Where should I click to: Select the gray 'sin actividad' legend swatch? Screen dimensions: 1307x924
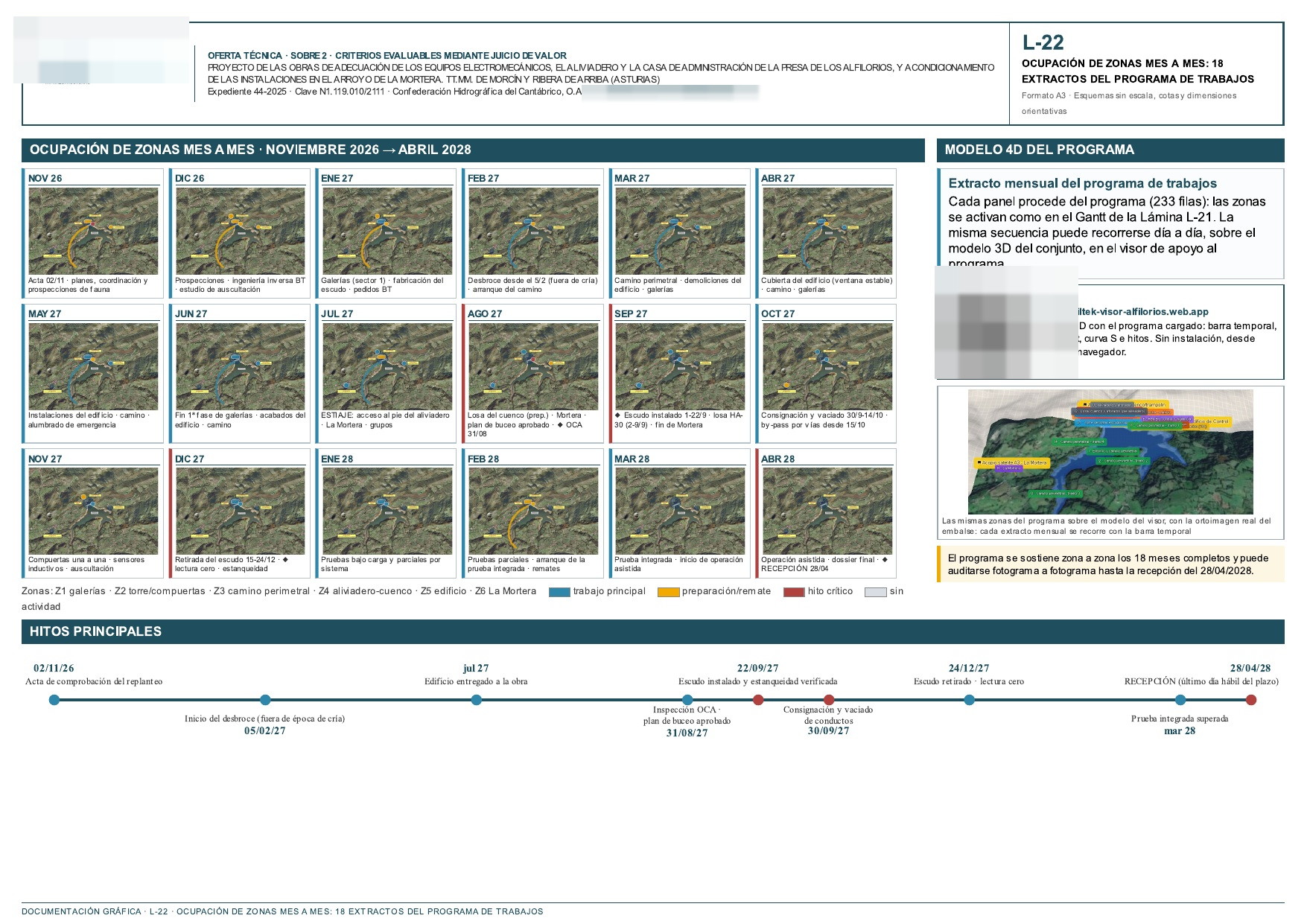coord(876,592)
